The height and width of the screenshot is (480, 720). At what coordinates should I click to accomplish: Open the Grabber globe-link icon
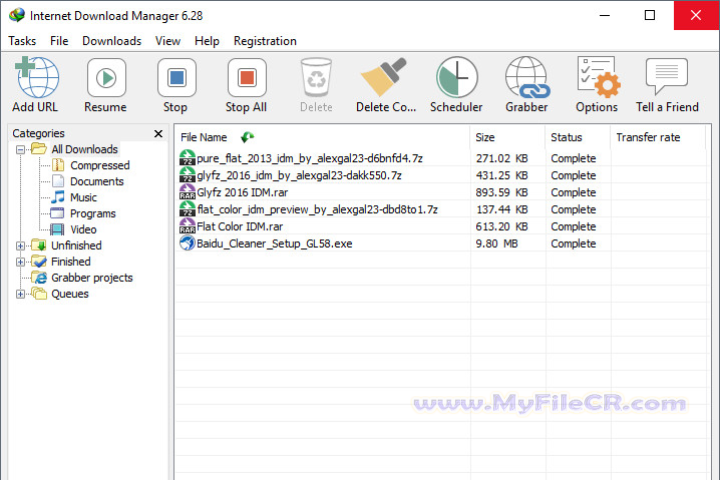coord(527,77)
